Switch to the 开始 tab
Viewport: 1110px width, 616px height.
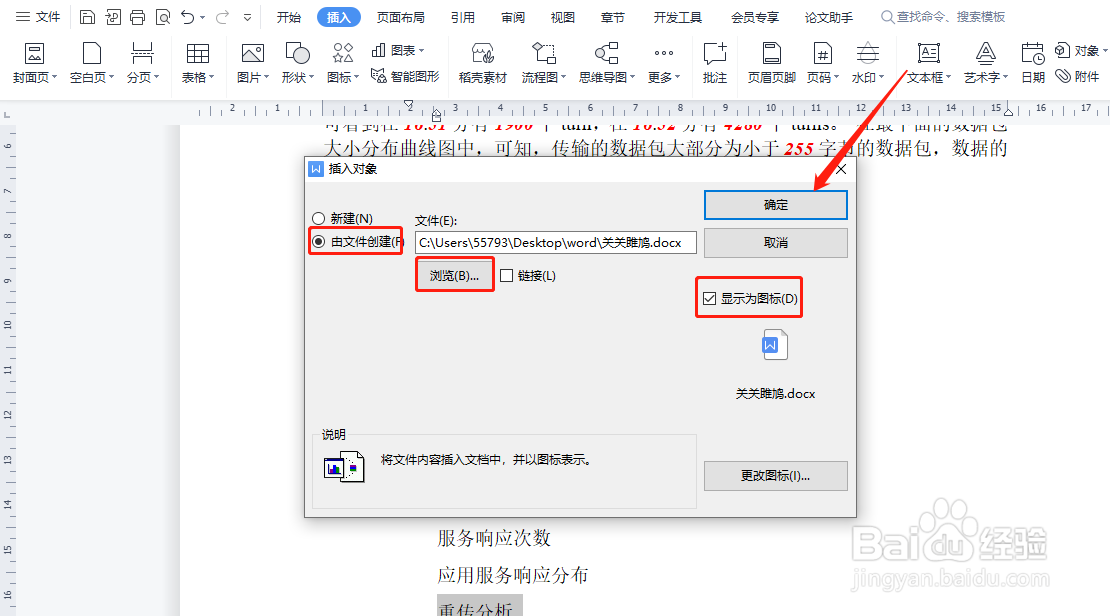289,17
